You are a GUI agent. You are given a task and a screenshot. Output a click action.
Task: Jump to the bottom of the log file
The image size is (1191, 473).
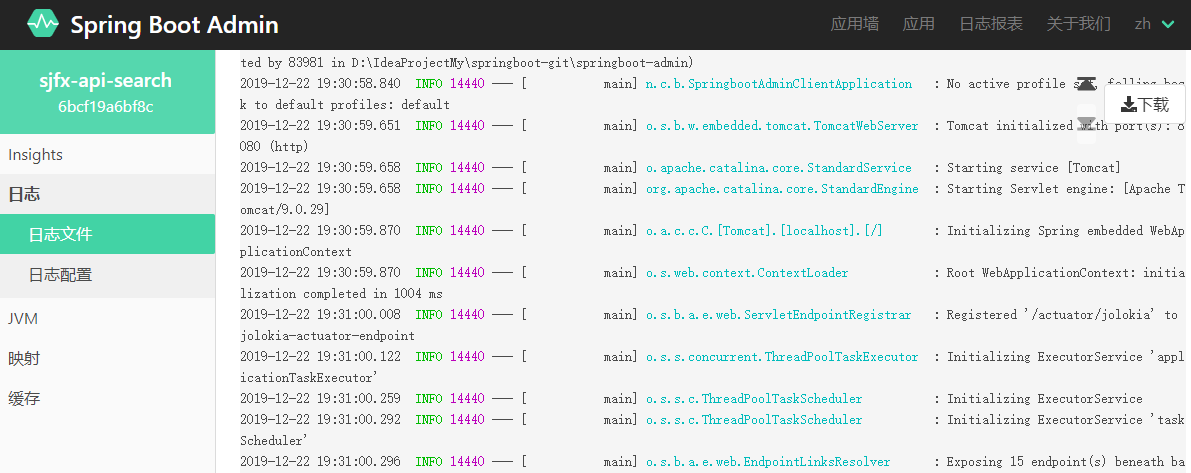[1086, 124]
